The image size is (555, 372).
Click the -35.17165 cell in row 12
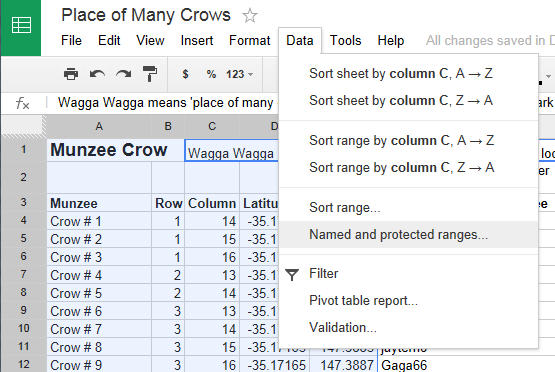275,365
